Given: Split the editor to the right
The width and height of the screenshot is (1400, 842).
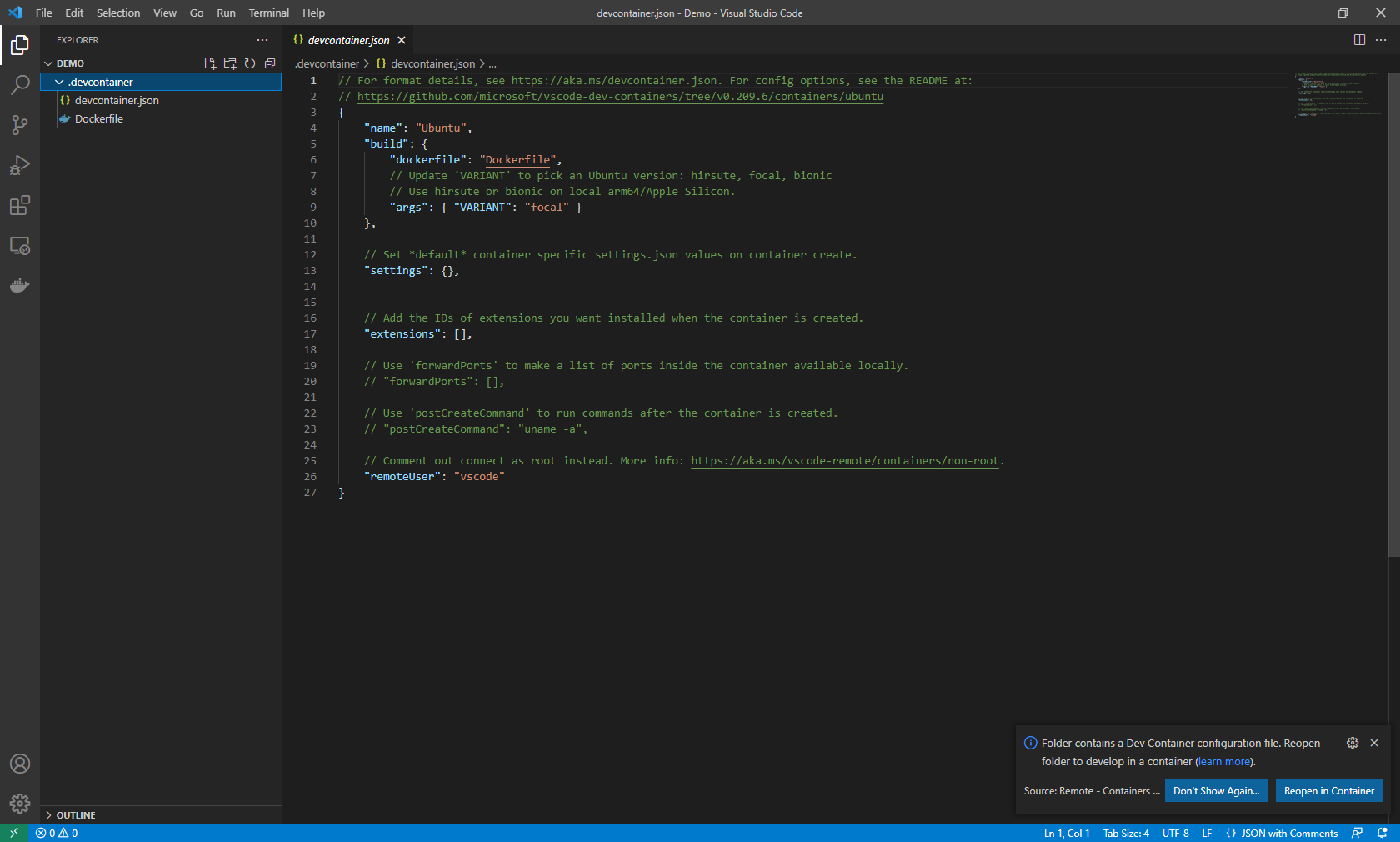Looking at the screenshot, I should 1360,39.
